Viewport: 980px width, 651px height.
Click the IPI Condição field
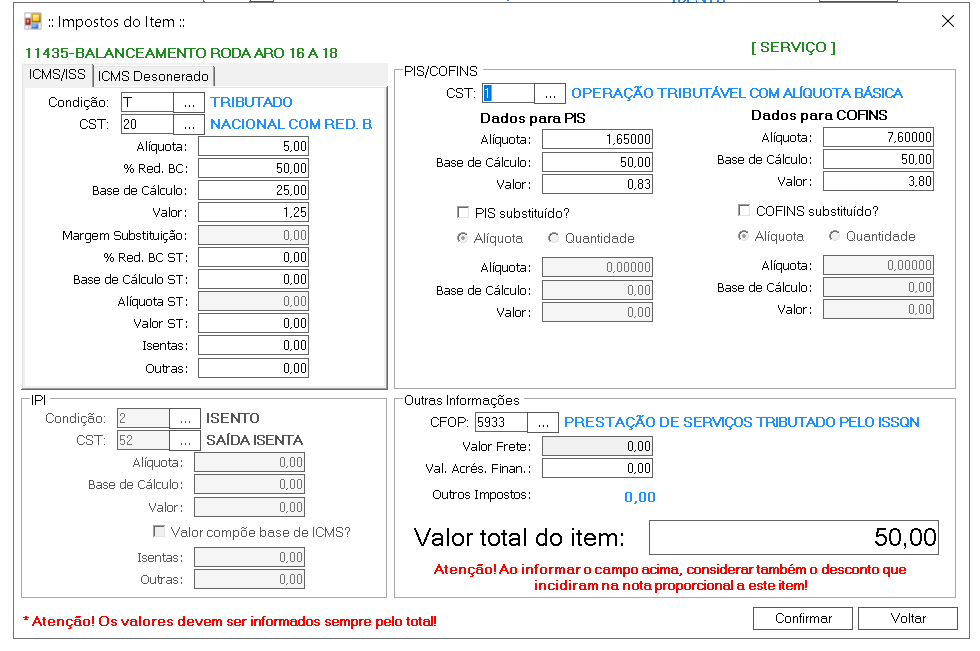143,419
